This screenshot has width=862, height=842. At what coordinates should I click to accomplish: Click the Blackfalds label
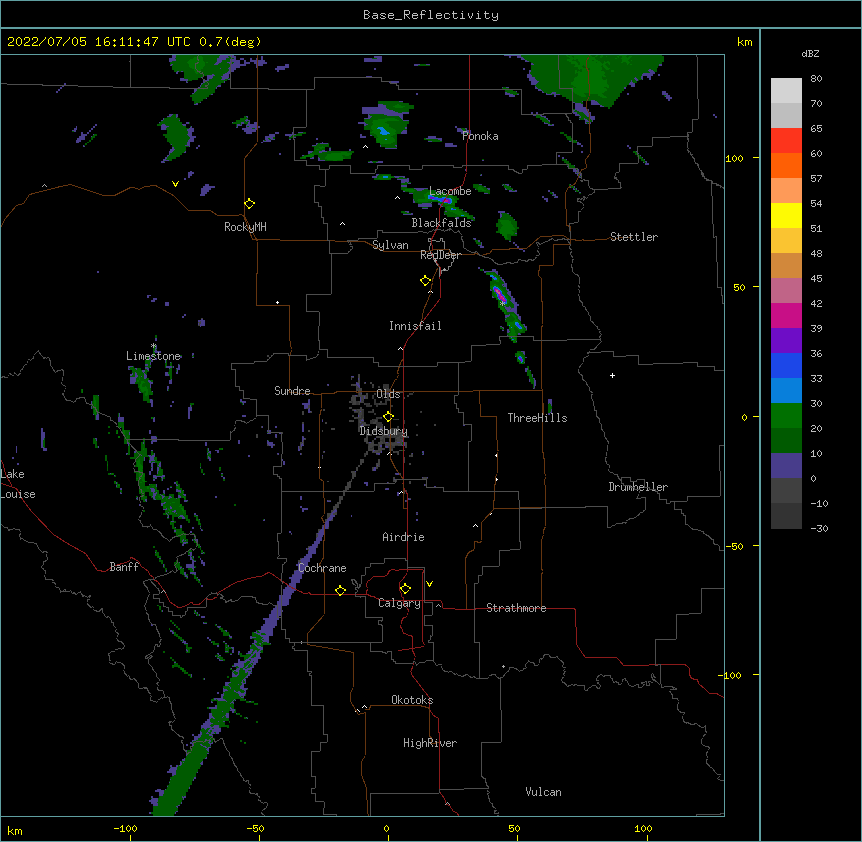[x=441, y=223]
